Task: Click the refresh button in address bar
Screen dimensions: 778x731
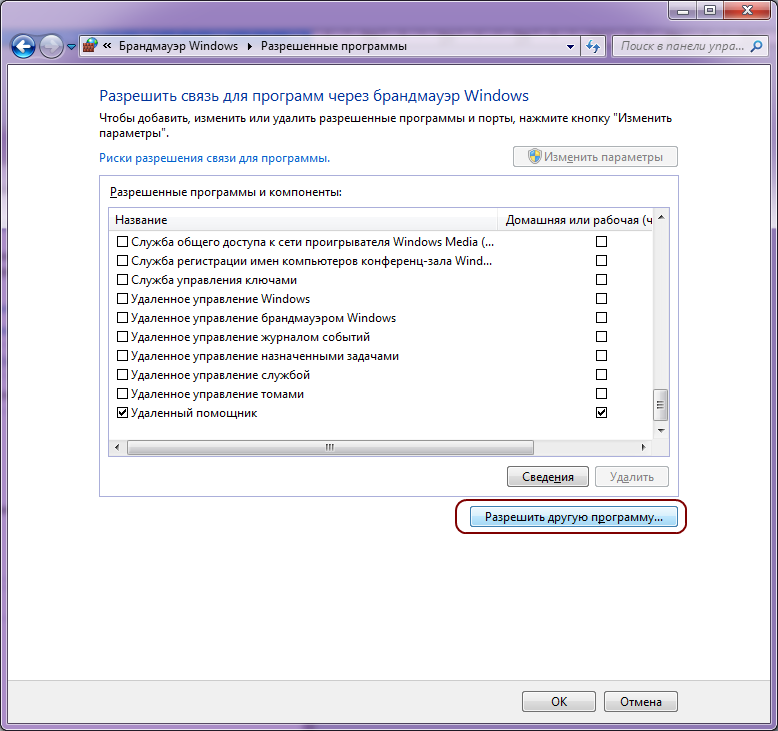Action: click(x=593, y=47)
